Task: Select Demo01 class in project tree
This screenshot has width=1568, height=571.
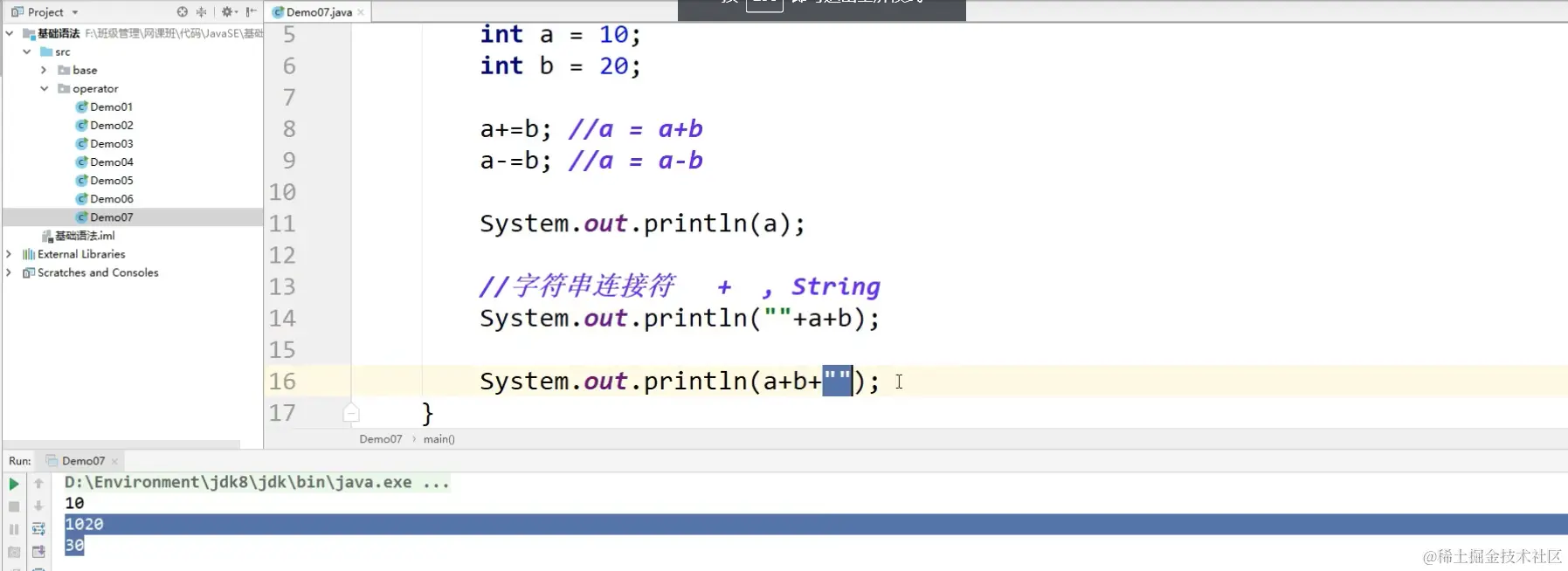Action: 104,107
